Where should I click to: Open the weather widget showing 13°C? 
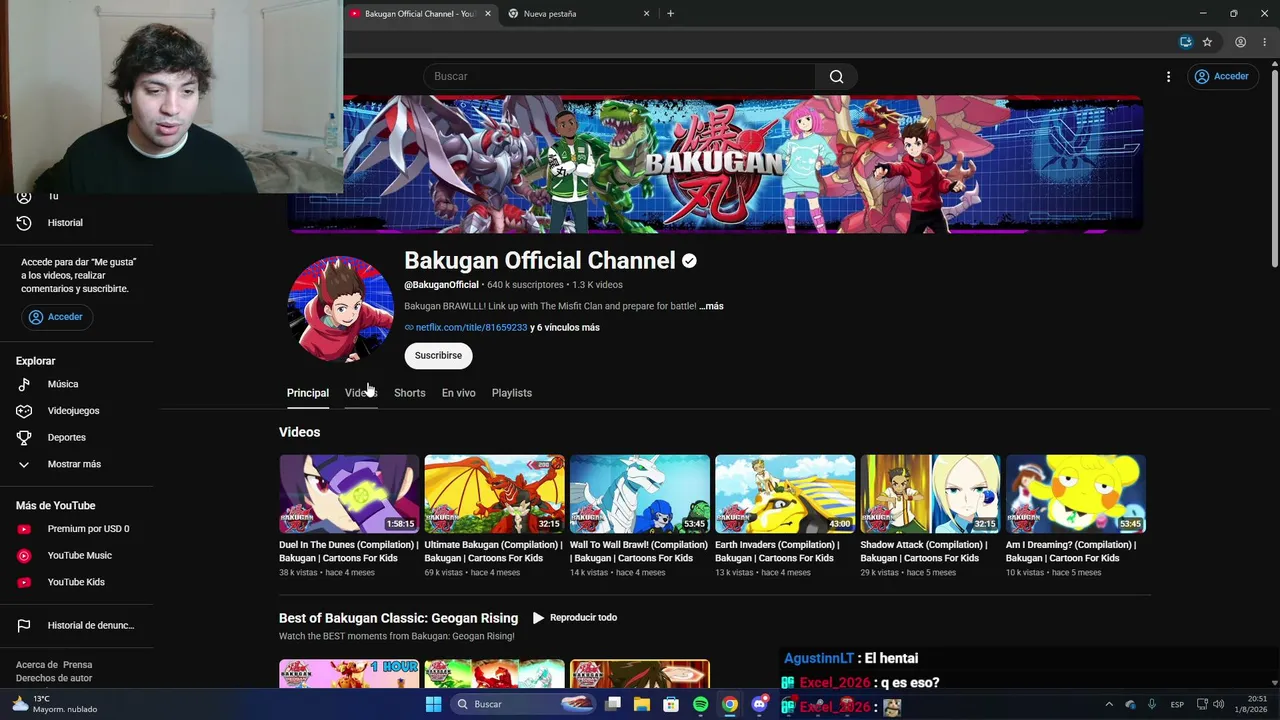pyautogui.click(x=55, y=704)
